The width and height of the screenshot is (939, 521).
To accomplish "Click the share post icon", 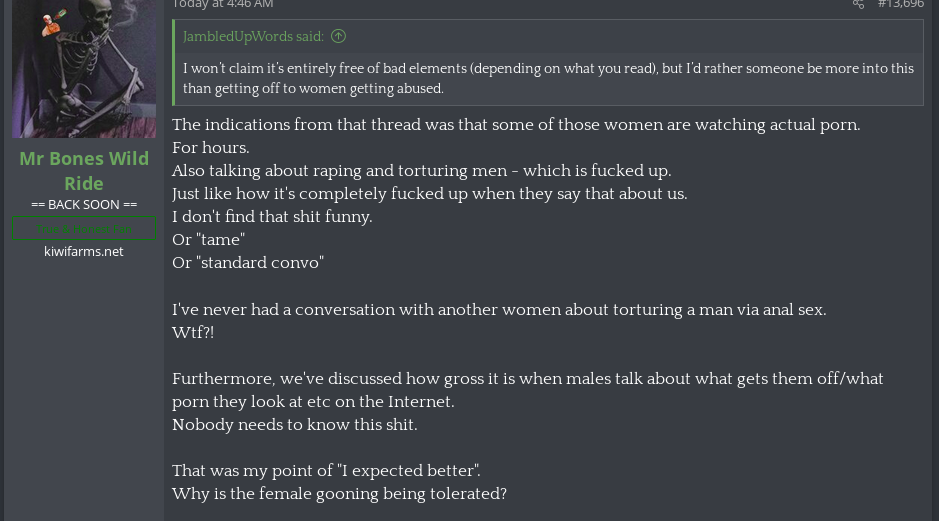I will (858, 4).
